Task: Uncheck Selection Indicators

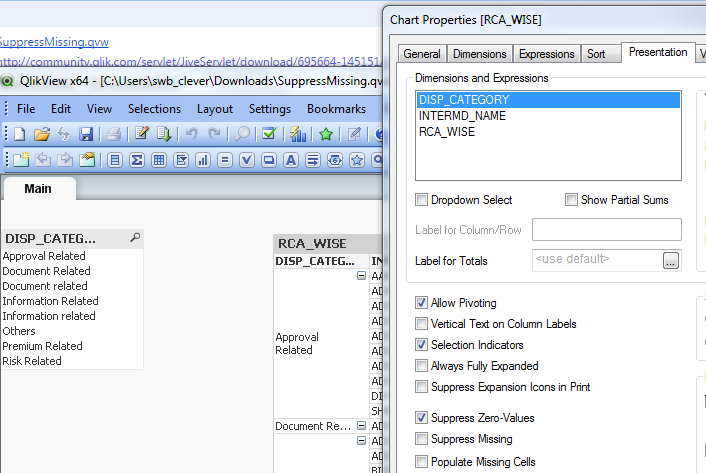Action: [x=421, y=345]
